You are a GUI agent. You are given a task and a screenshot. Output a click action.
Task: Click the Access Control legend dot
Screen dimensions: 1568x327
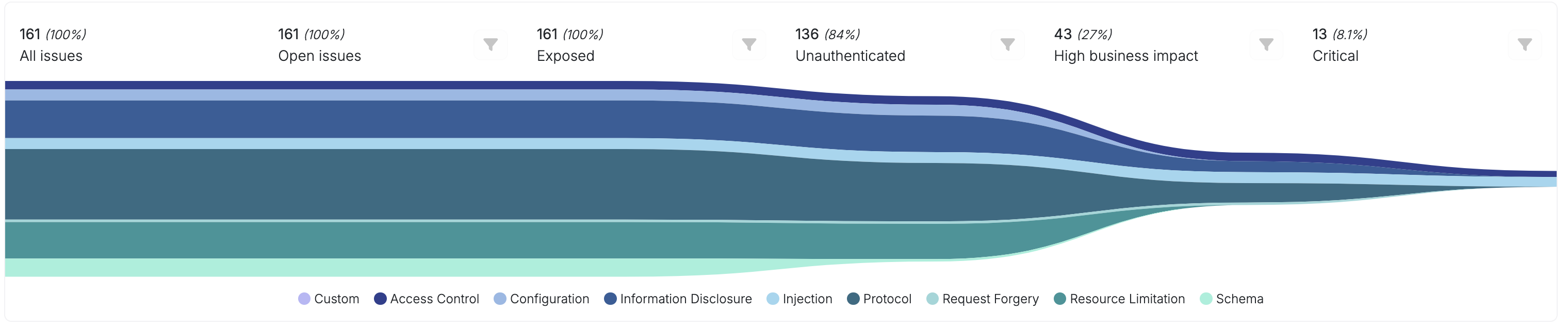point(382,299)
